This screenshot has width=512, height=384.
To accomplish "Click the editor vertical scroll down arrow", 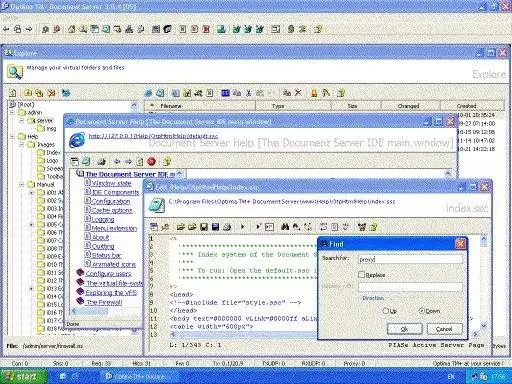I will [484, 326].
